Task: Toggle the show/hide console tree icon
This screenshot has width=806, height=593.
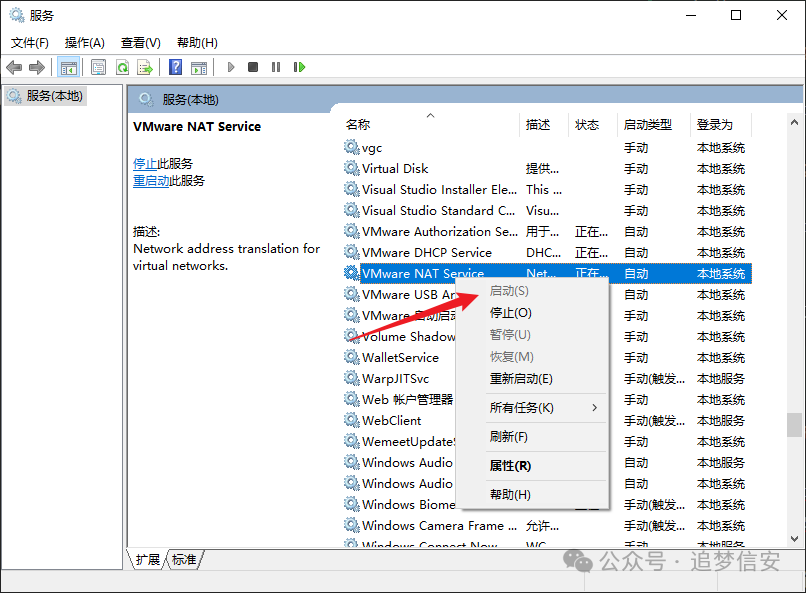Action: (68, 67)
